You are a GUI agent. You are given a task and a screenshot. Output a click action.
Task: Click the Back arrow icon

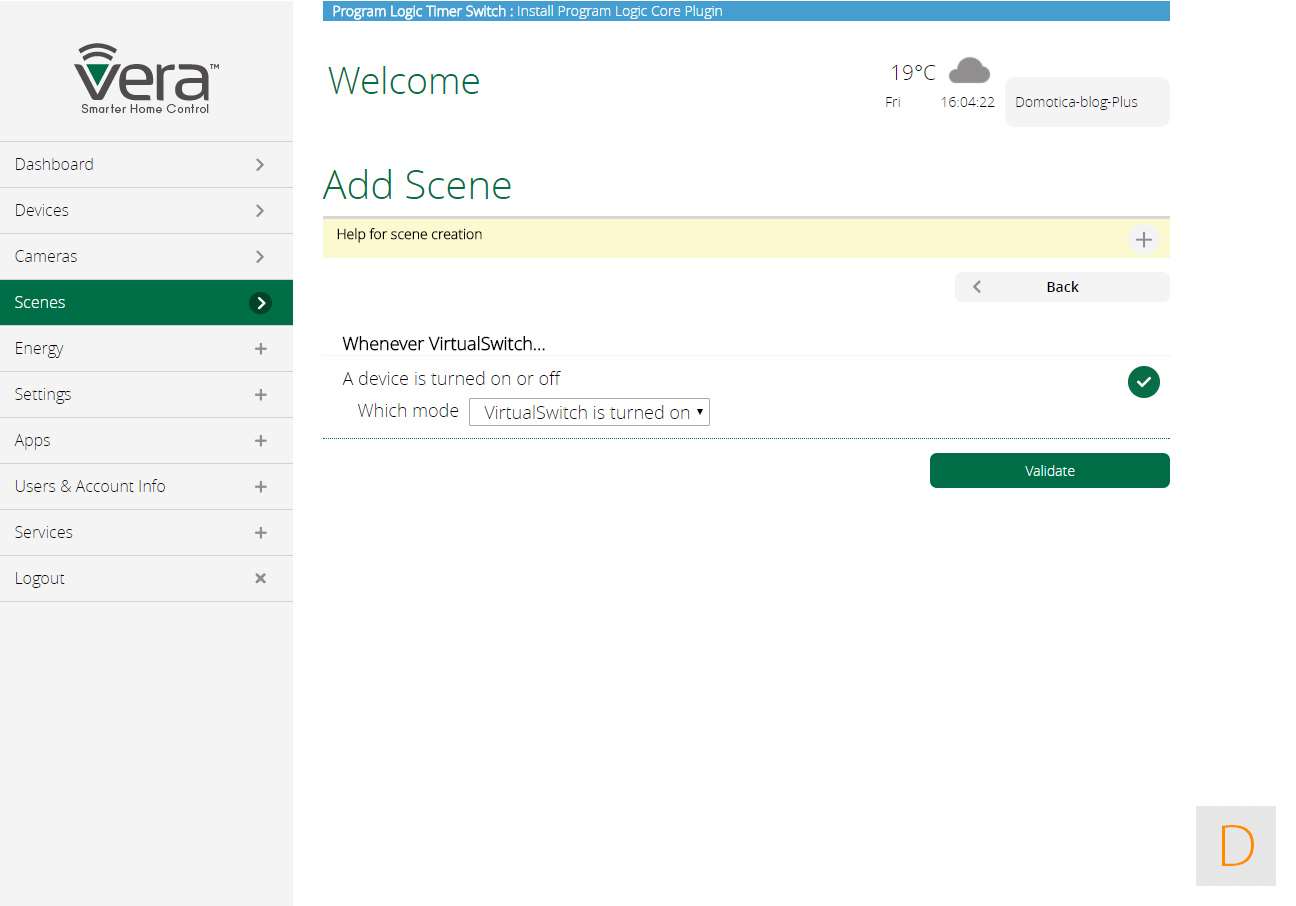(977, 287)
